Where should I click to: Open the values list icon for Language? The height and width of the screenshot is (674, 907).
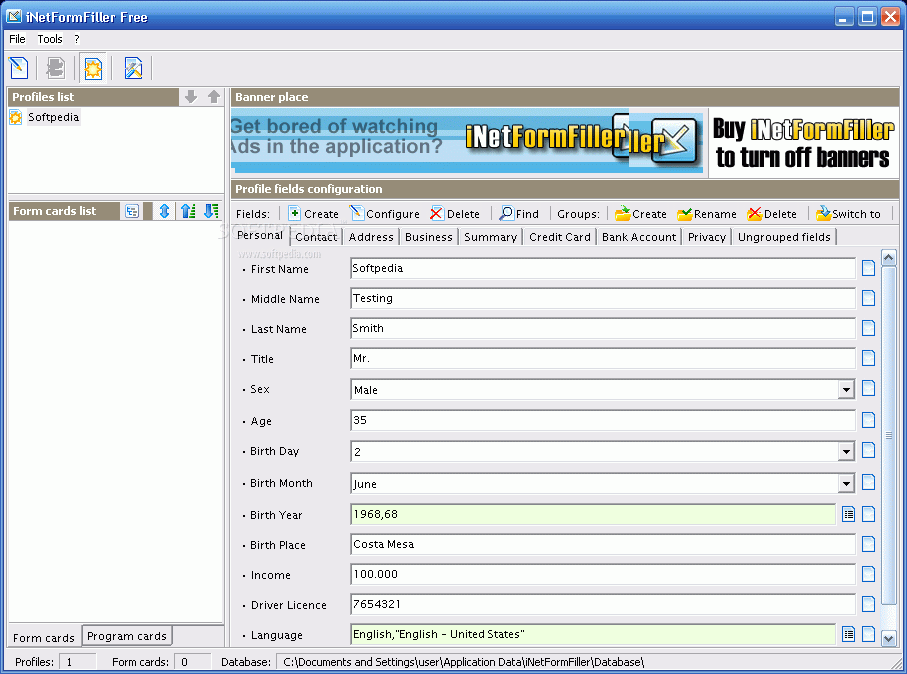pos(848,634)
